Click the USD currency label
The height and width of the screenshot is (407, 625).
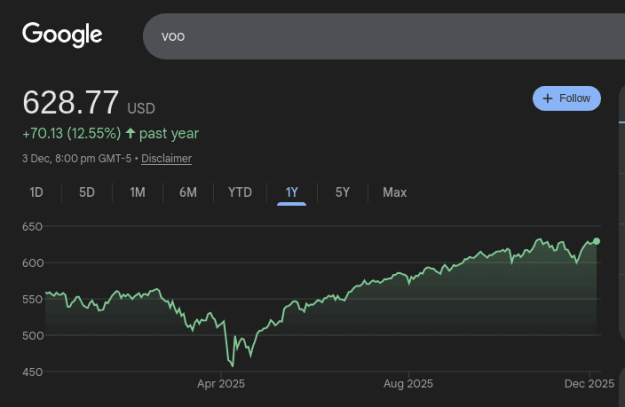tap(141, 108)
